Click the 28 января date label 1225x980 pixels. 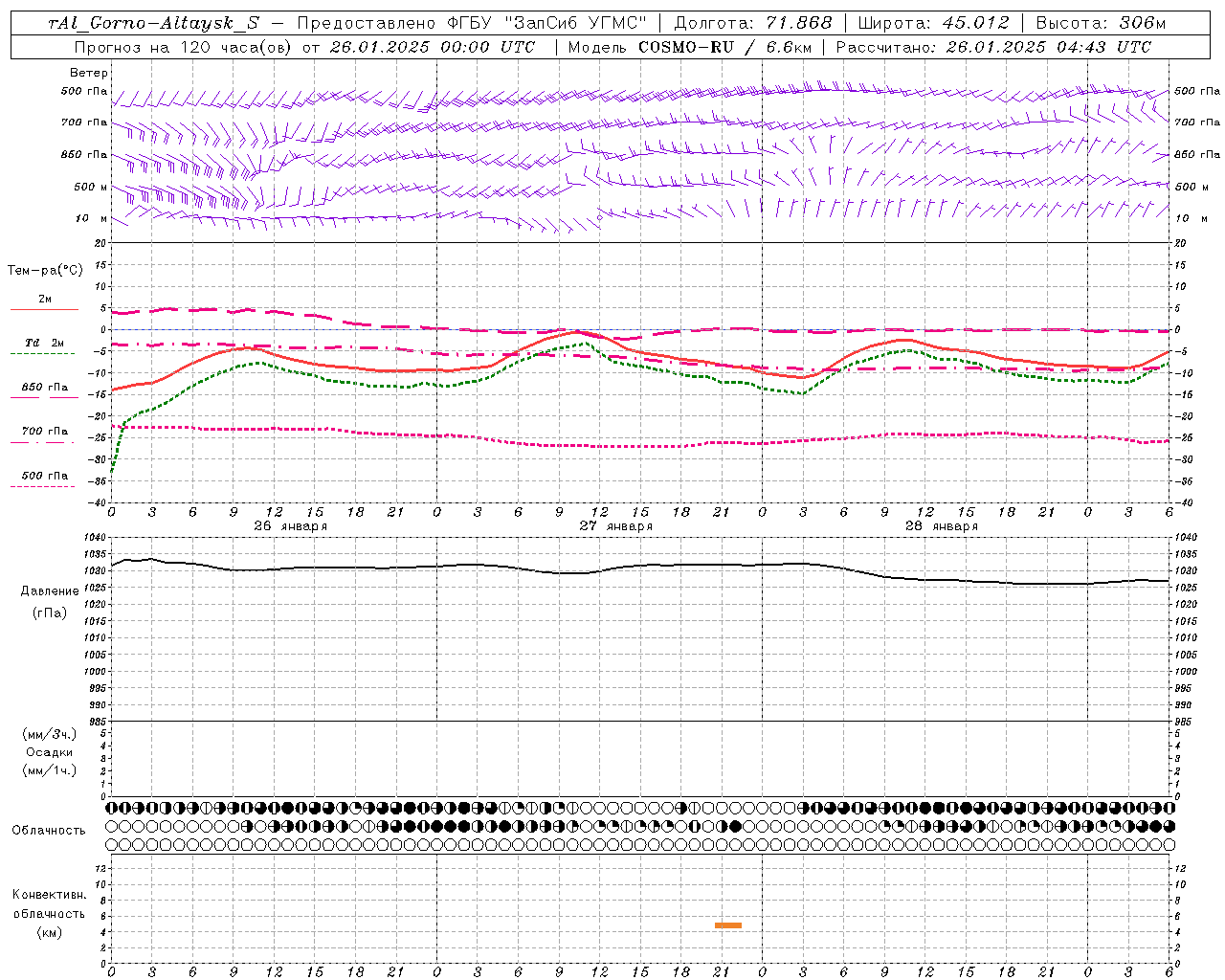pos(942,526)
